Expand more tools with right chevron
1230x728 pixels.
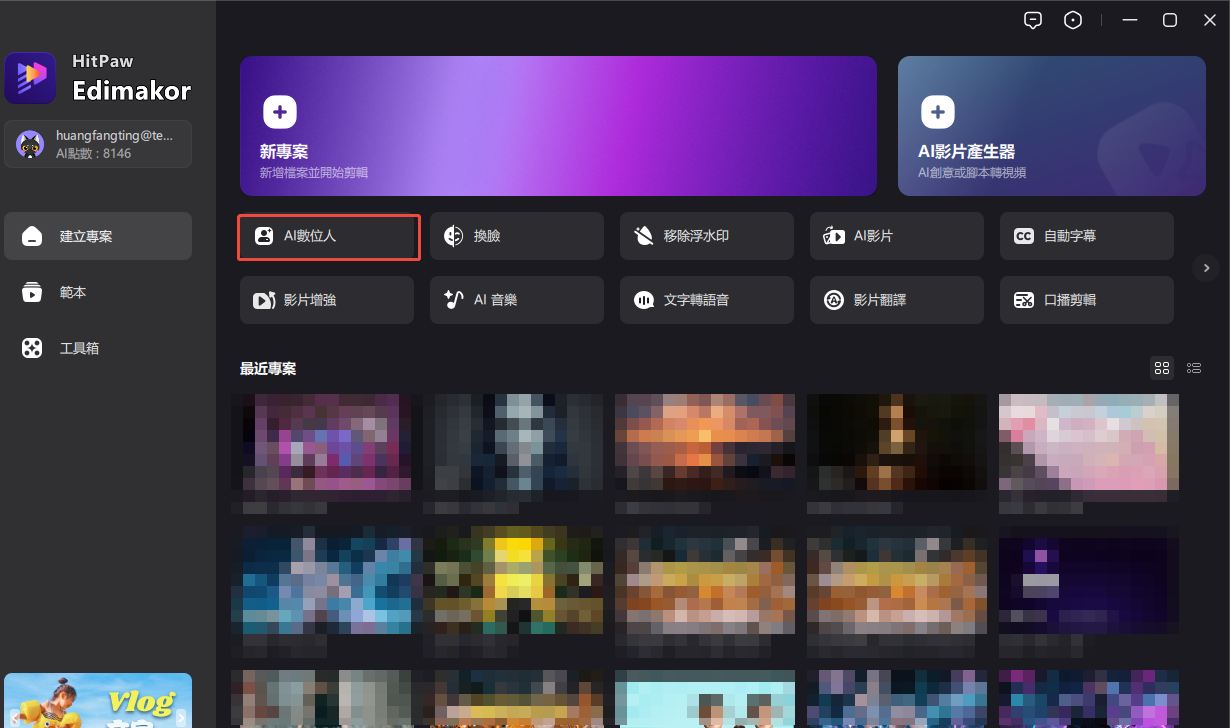click(1206, 268)
